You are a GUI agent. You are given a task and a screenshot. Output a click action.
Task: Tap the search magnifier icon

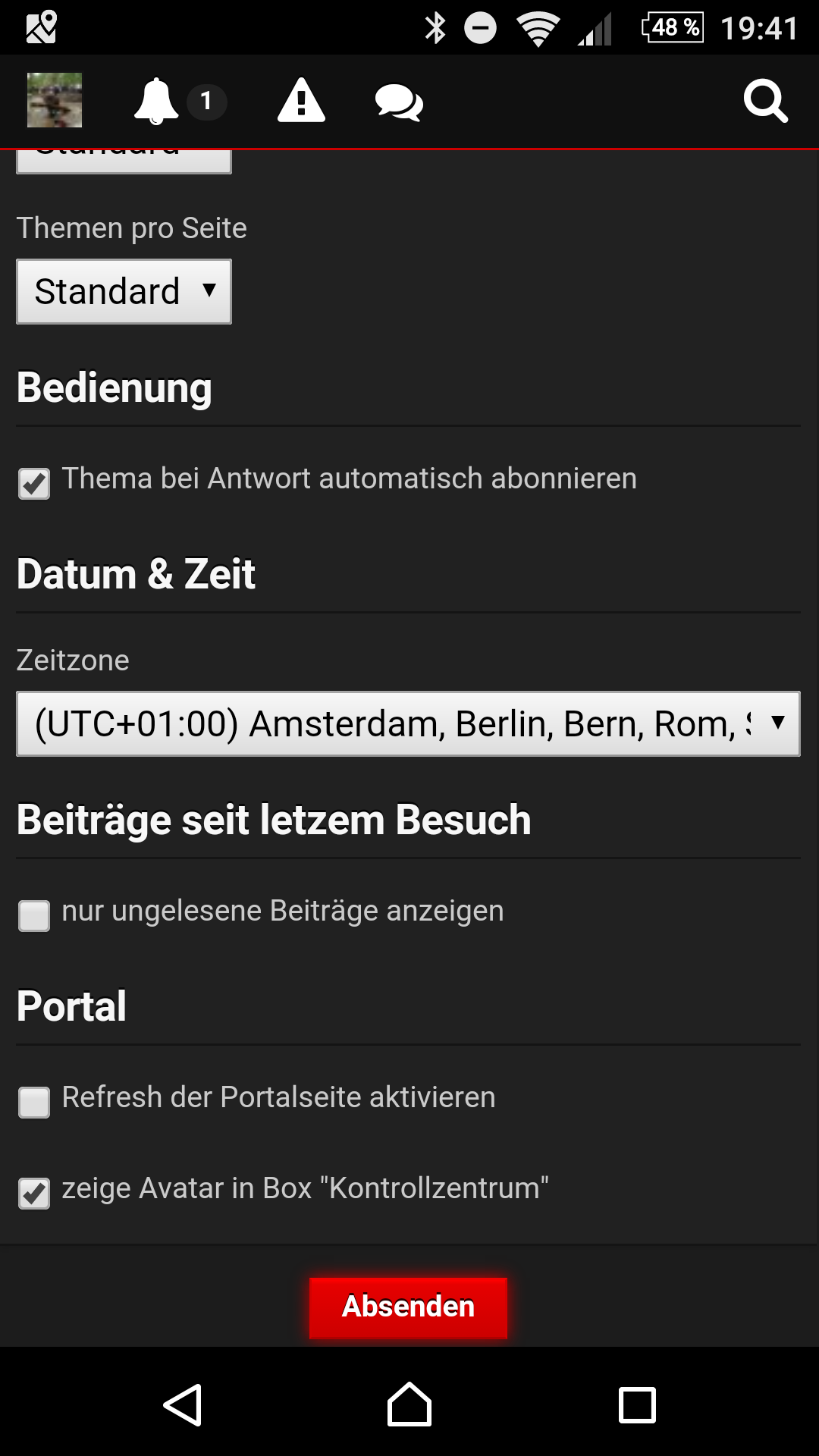[x=765, y=101]
